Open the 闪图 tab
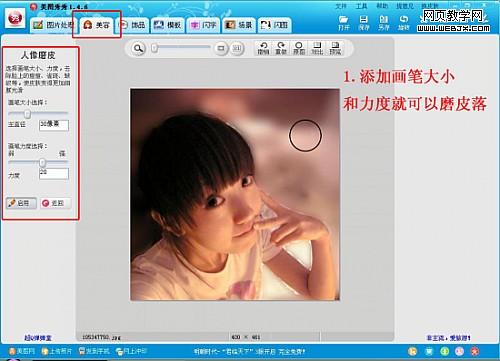The width and height of the screenshot is (500, 361). pos(274,25)
